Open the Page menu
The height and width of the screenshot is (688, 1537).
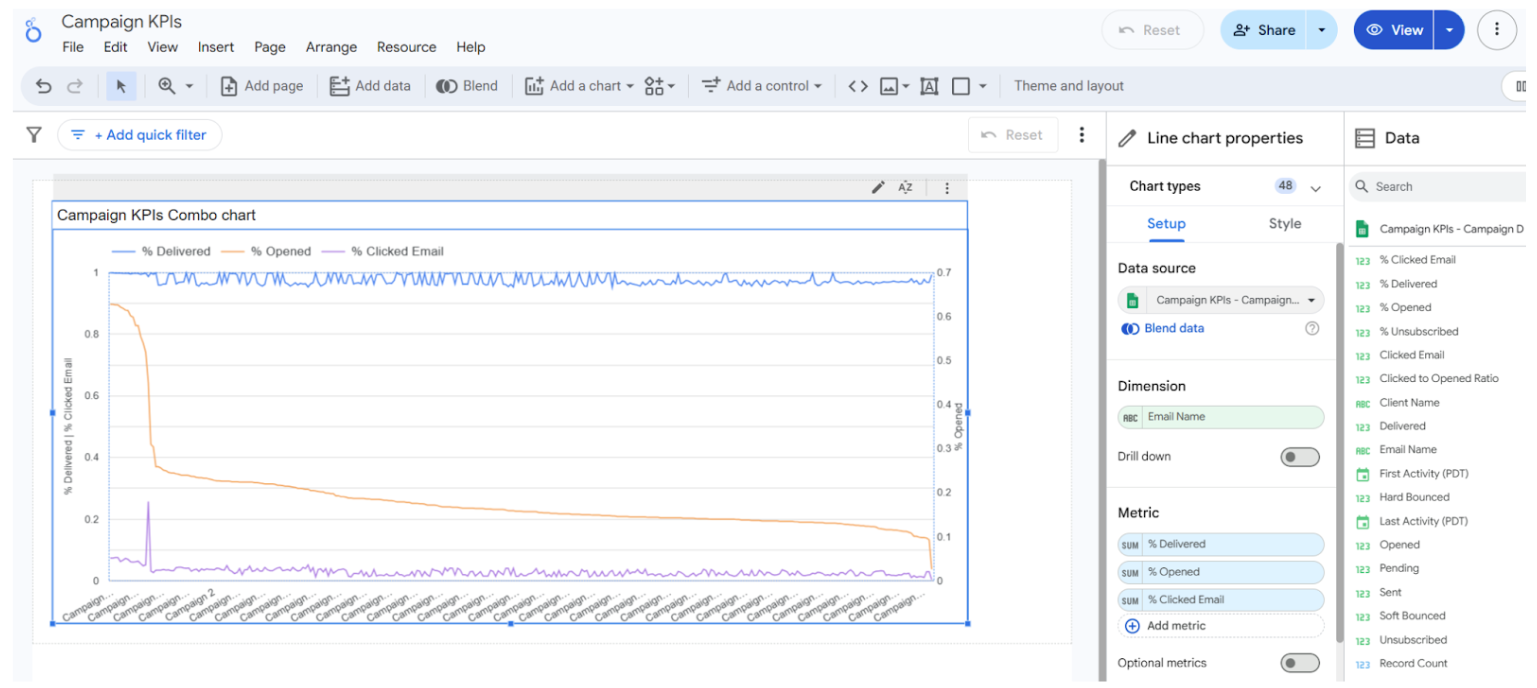(270, 47)
